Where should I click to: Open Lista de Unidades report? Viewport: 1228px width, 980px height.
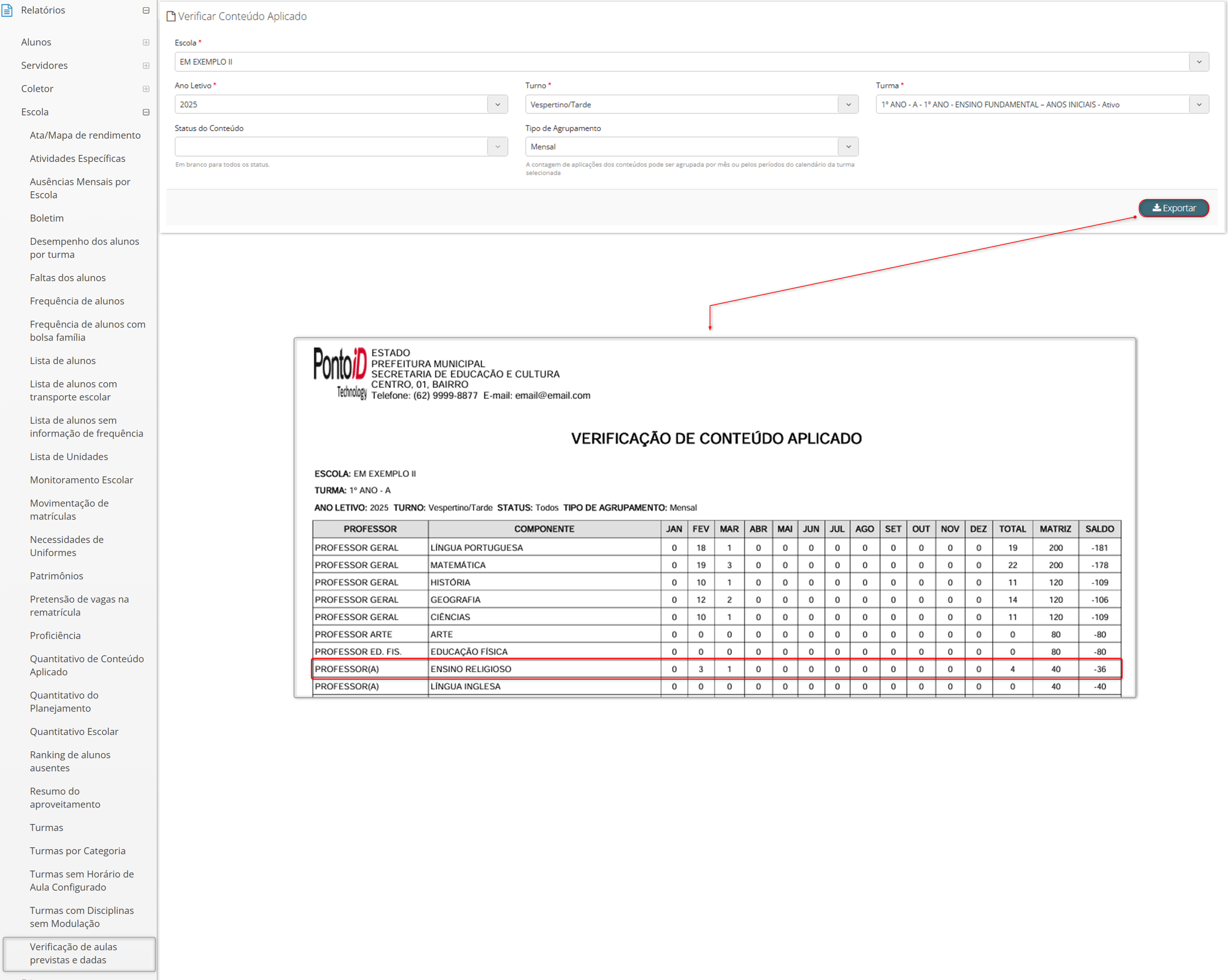[x=69, y=457]
